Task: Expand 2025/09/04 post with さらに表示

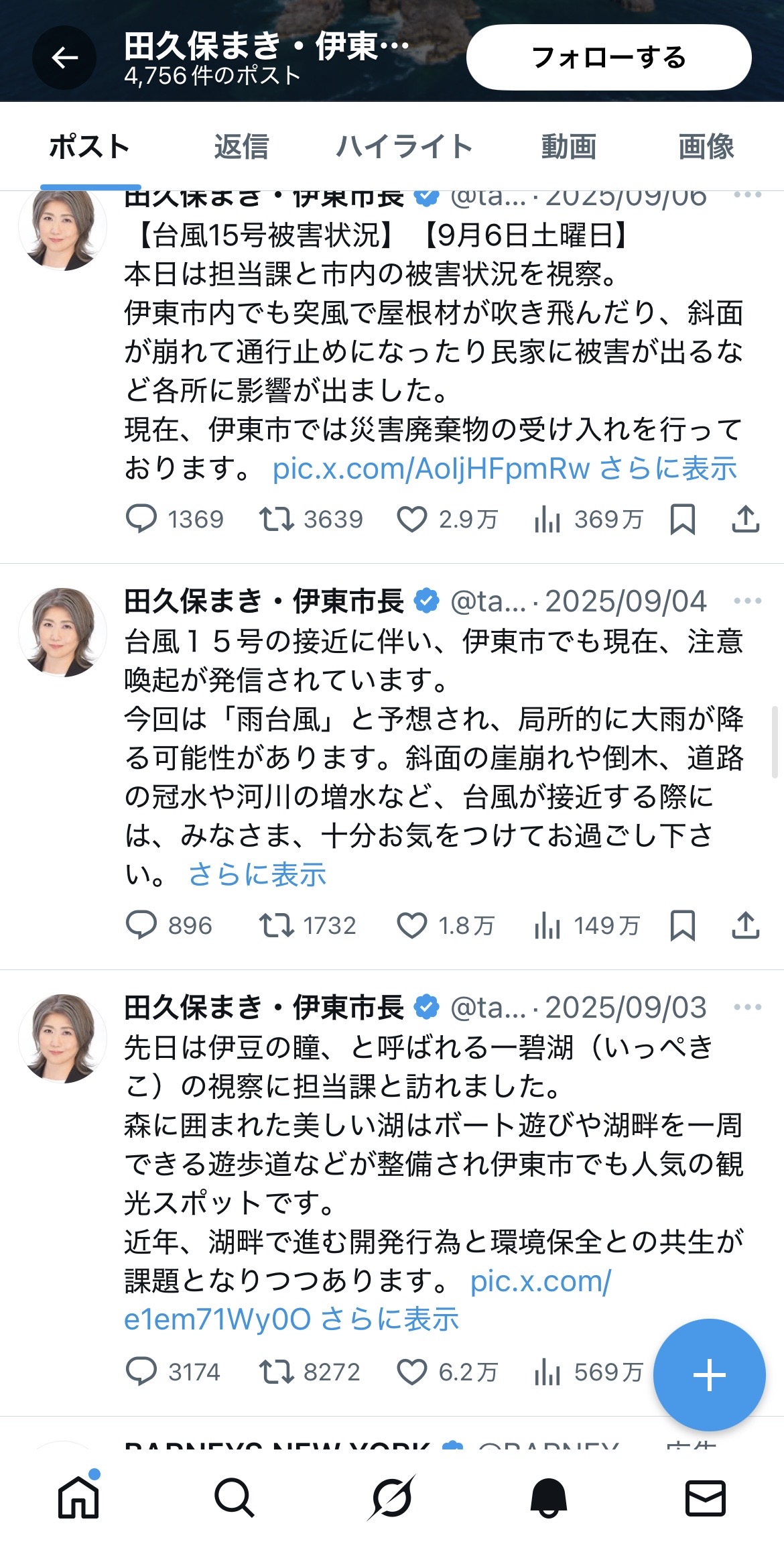Action: 257,874
